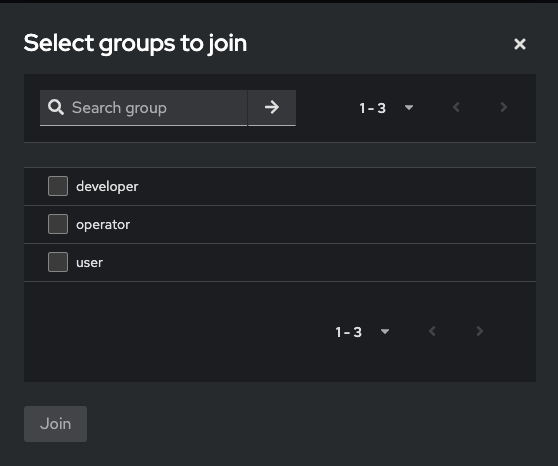Check the user group checkbox
558x466 pixels.
coord(58,262)
